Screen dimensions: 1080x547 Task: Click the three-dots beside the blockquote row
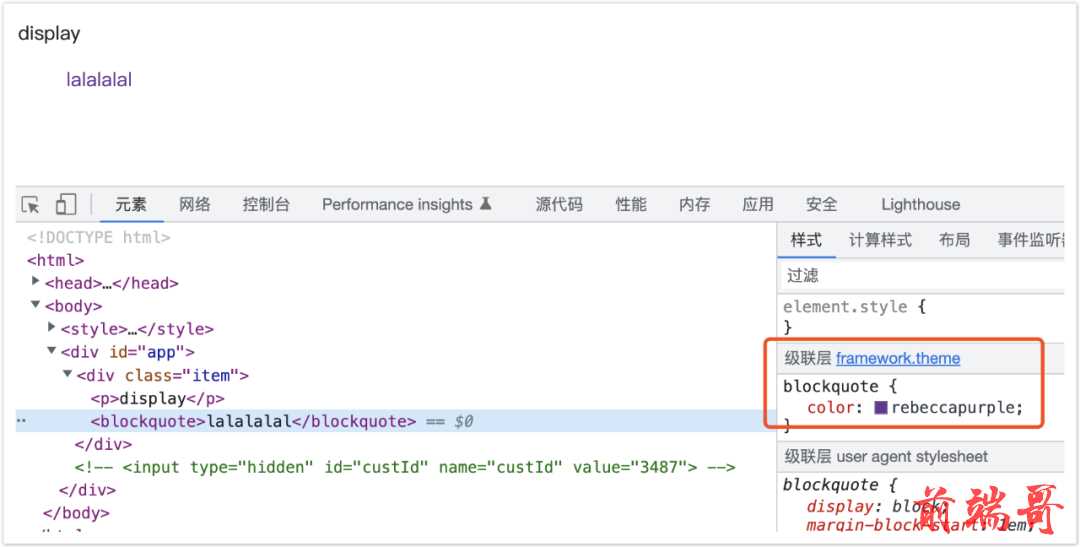tap(21, 420)
